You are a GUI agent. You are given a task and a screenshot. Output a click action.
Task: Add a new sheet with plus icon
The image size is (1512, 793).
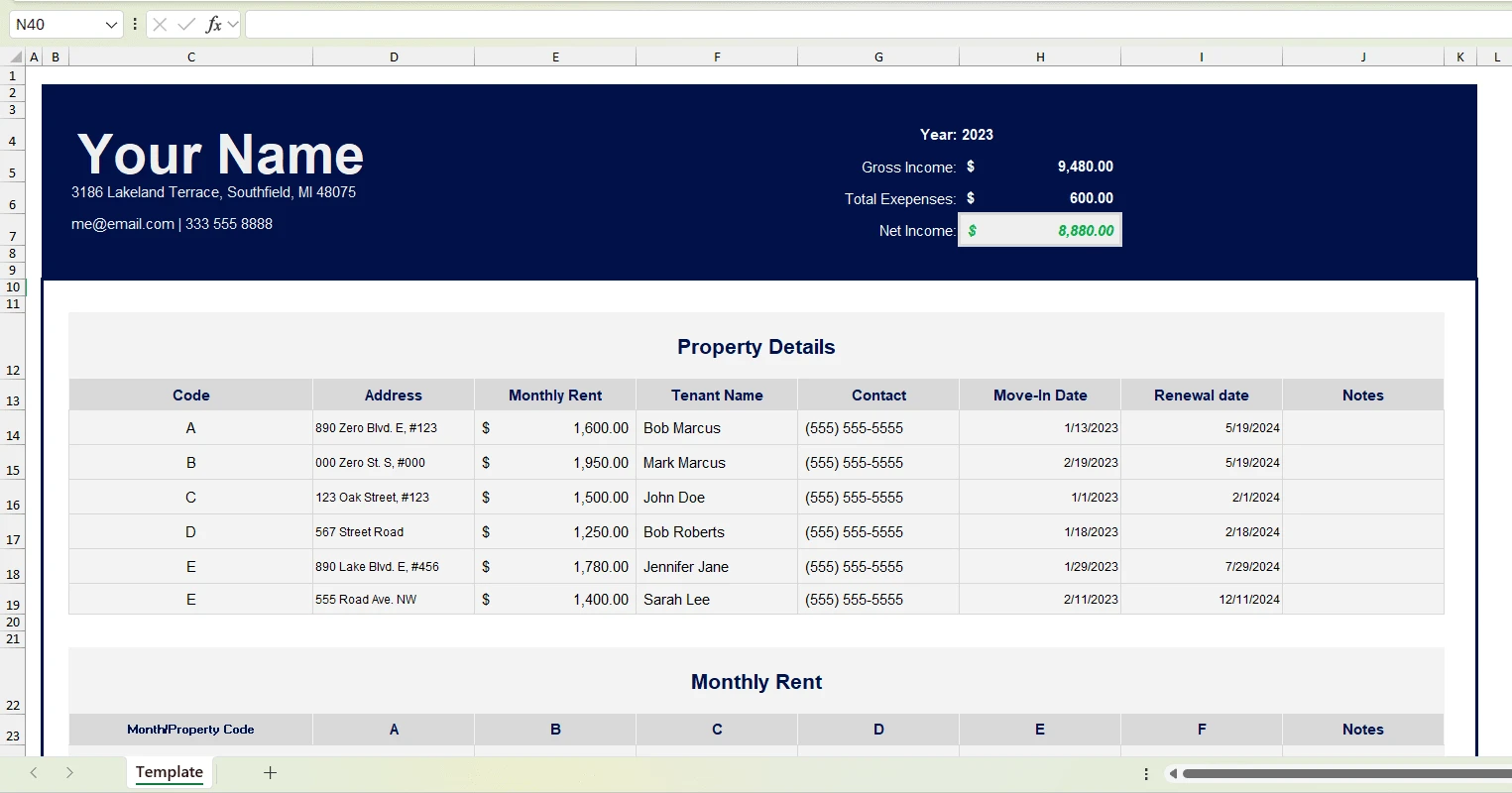click(x=270, y=772)
